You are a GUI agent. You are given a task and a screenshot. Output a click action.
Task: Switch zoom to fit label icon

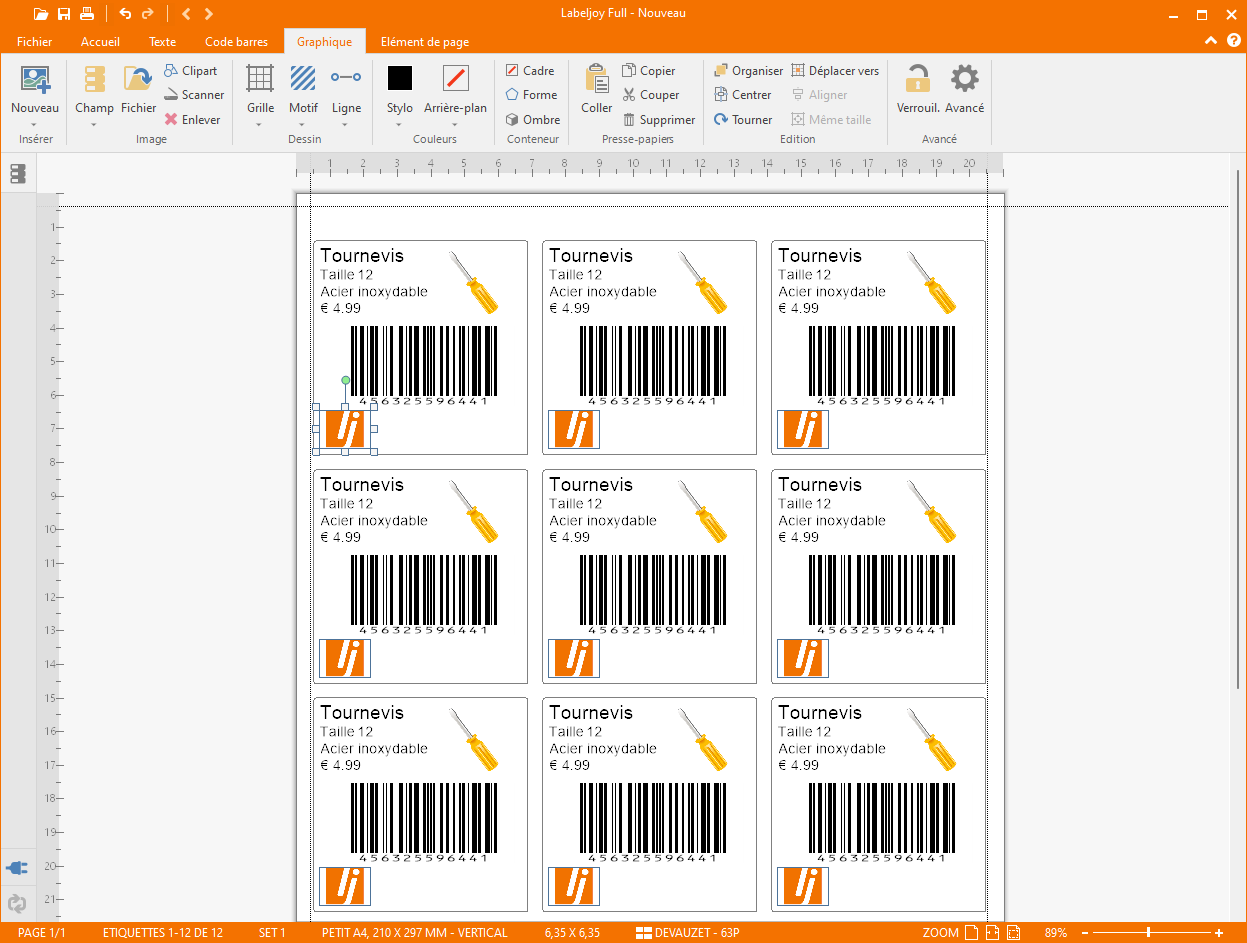(1014, 933)
